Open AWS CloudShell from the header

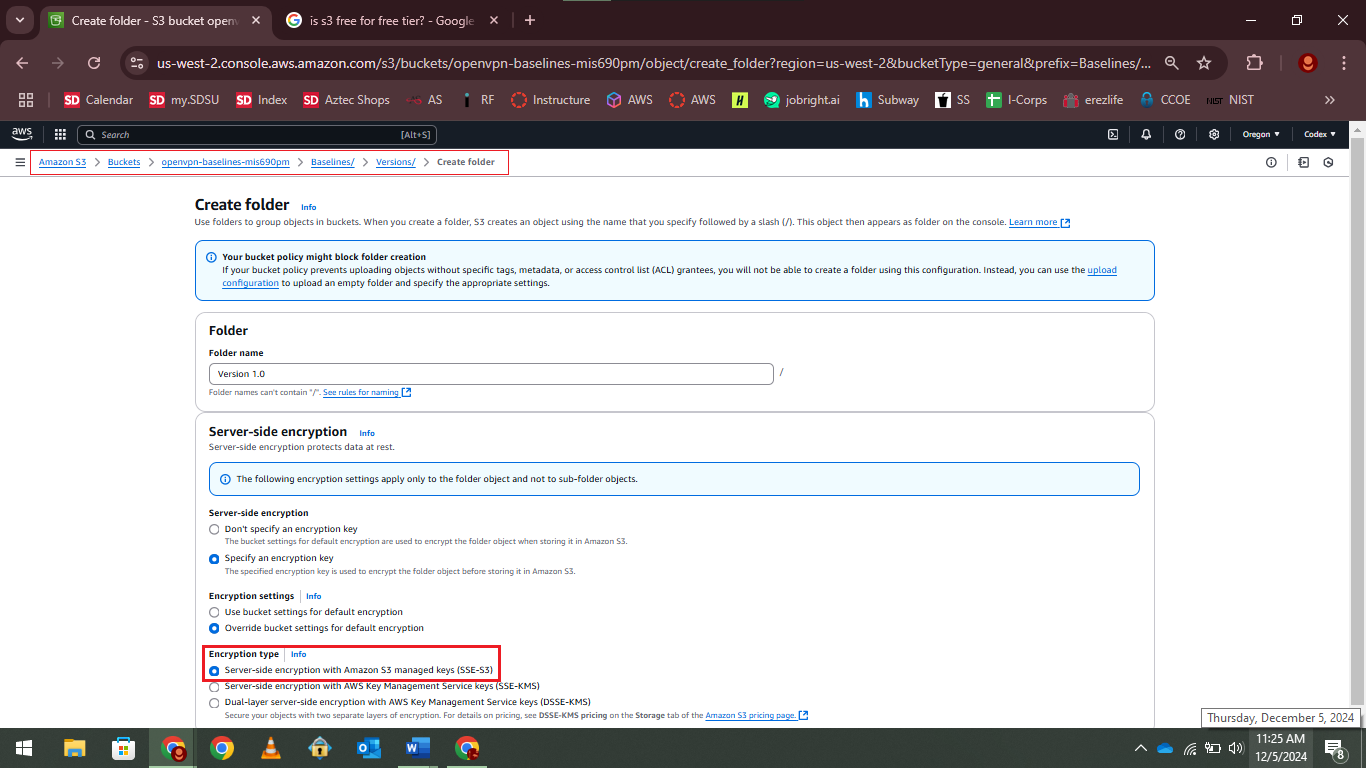[1112, 134]
